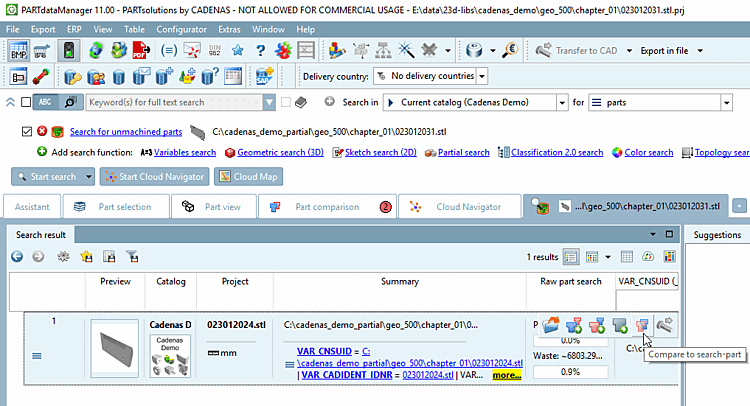
Task: Click the SAP icon in second toolbar
Action: tap(264, 76)
